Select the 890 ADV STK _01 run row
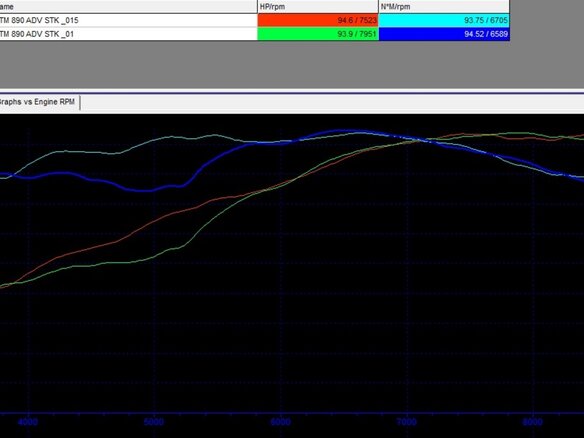Viewport: 584px width, 438px height. pos(255,34)
